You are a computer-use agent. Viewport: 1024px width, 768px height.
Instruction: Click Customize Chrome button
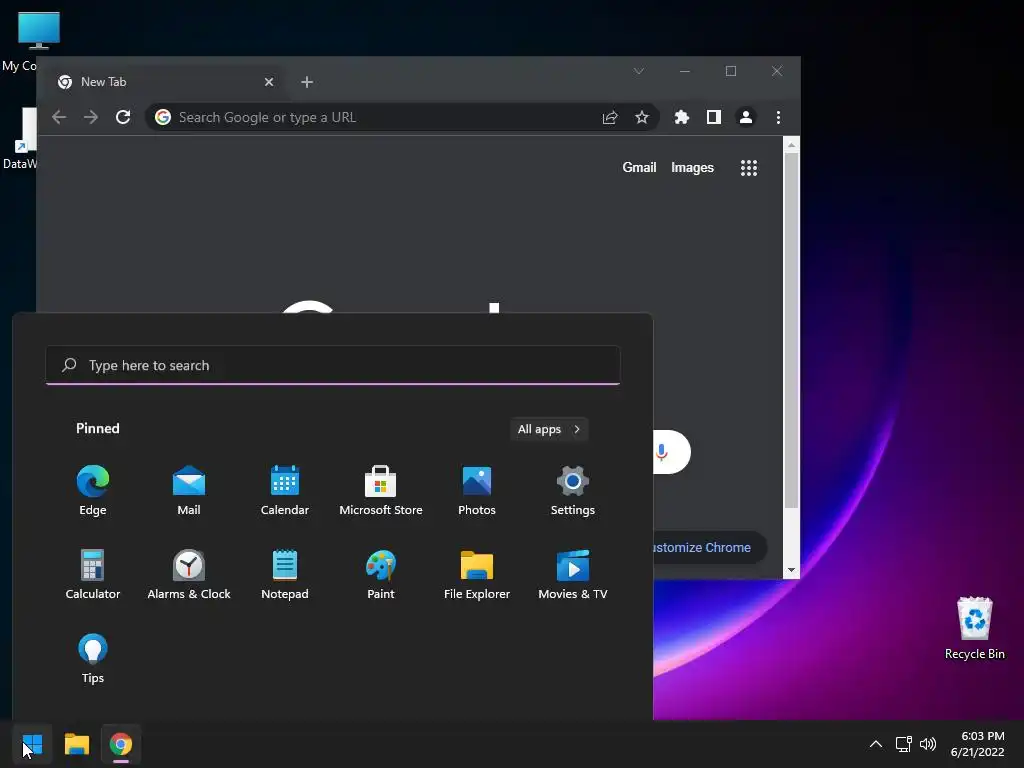click(709, 547)
